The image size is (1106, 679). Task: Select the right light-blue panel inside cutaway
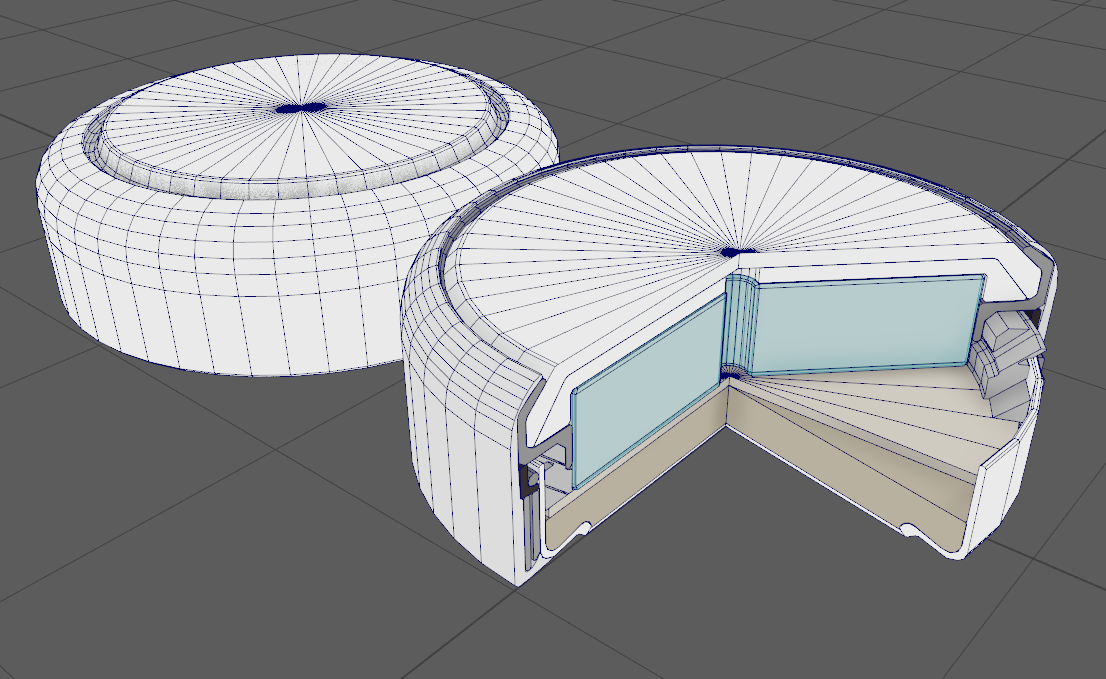click(x=866, y=324)
